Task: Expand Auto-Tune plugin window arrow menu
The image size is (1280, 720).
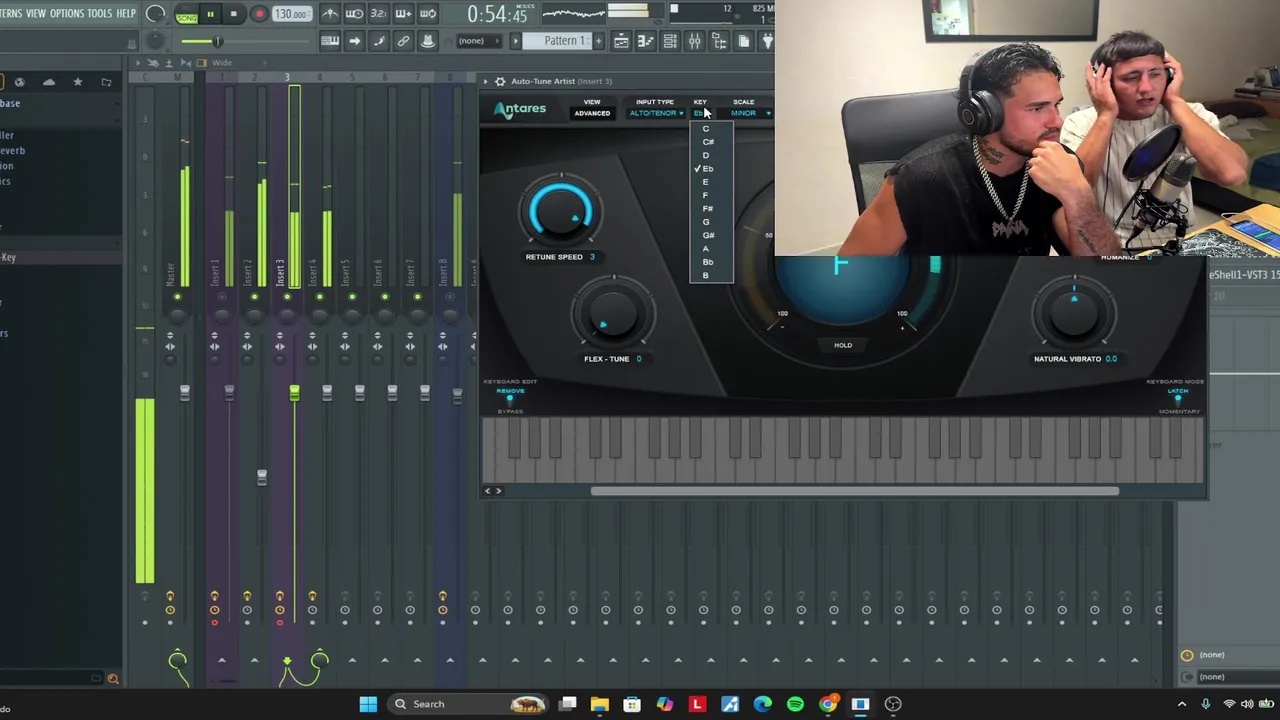Action: tap(486, 81)
